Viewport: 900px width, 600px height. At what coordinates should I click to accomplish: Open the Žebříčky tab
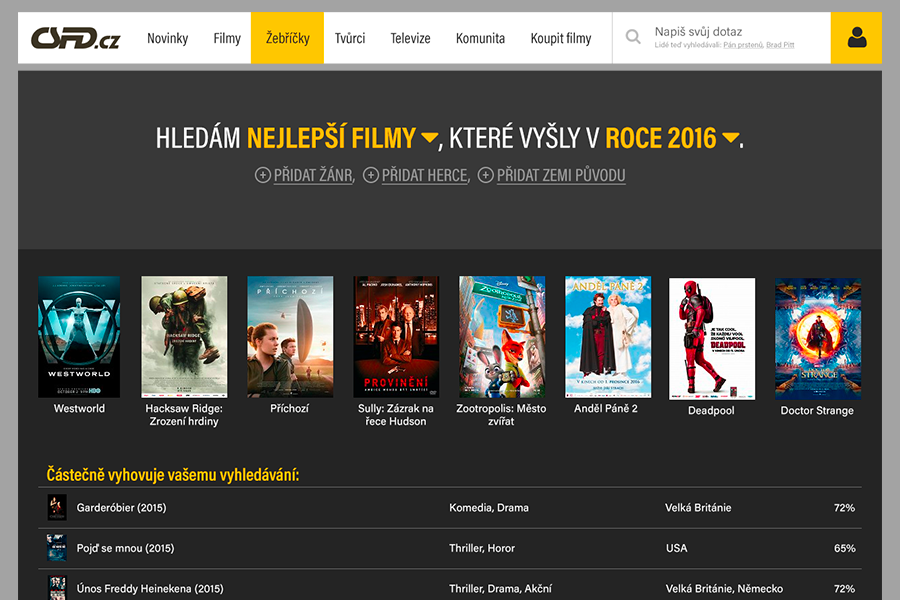coord(287,38)
